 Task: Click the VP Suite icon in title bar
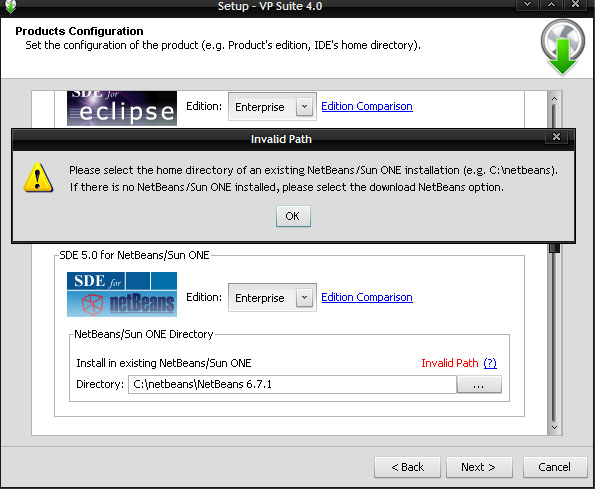[x=10, y=6]
